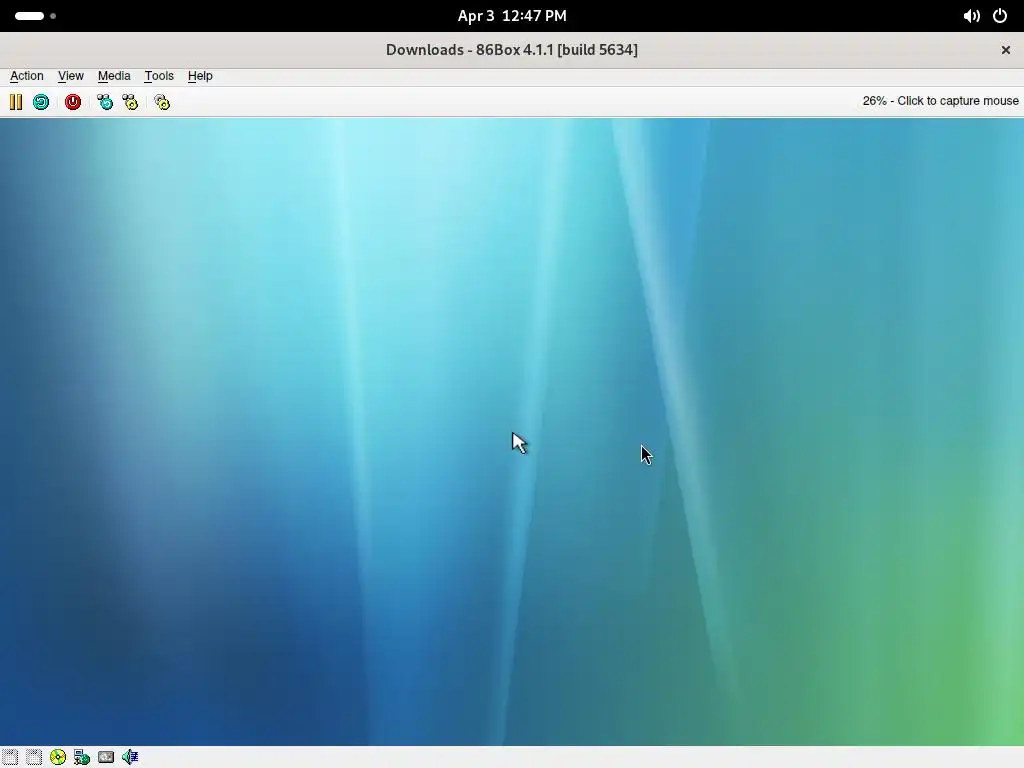The image size is (1024, 768).
Task: Send Ctrl+Alt+Del using the teal keys icon
Action: click(104, 102)
